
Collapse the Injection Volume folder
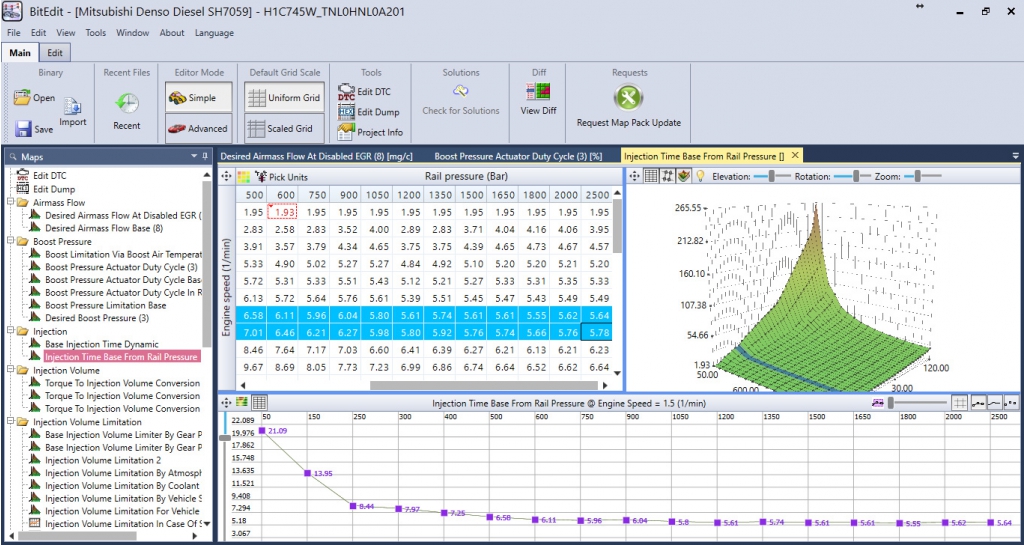11,369
